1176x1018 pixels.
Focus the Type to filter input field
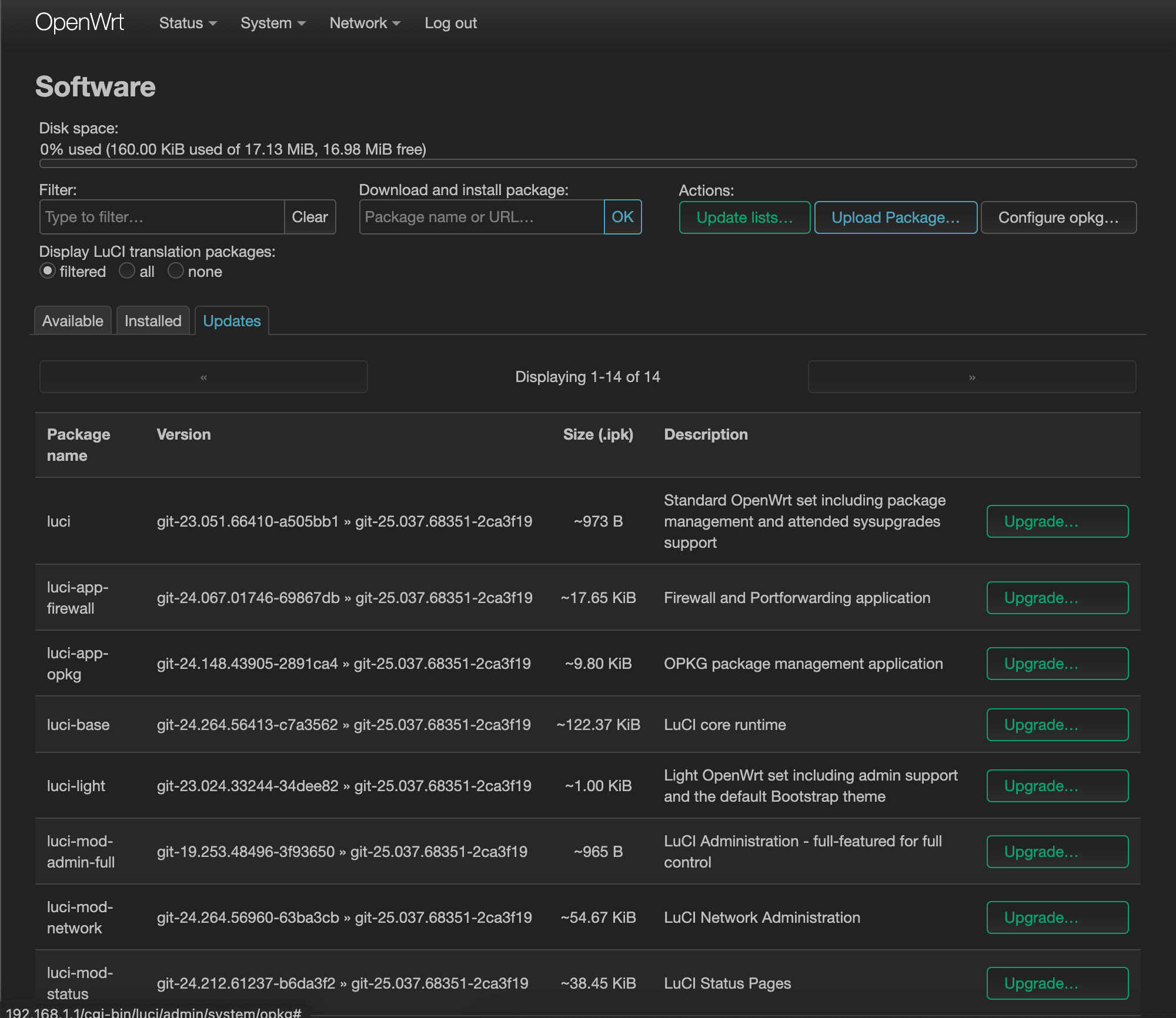point(162,217)
